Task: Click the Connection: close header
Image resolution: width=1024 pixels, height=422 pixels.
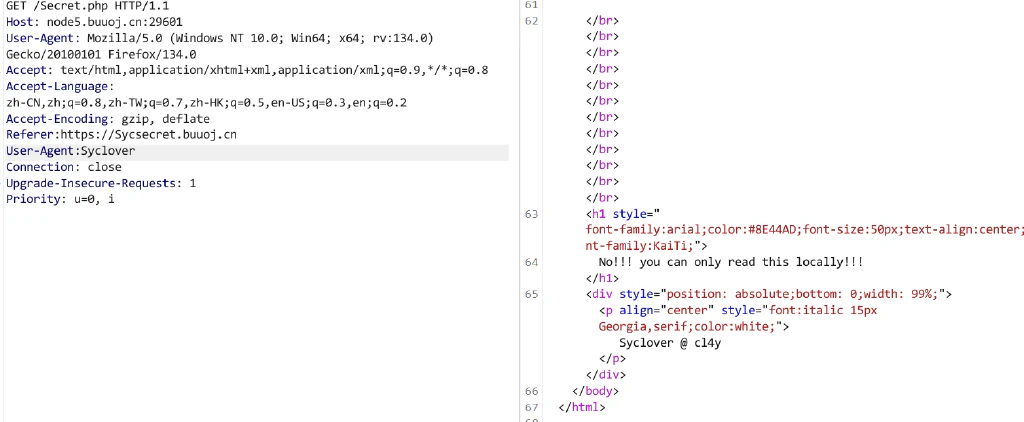Action: click(x=63, y=167)
